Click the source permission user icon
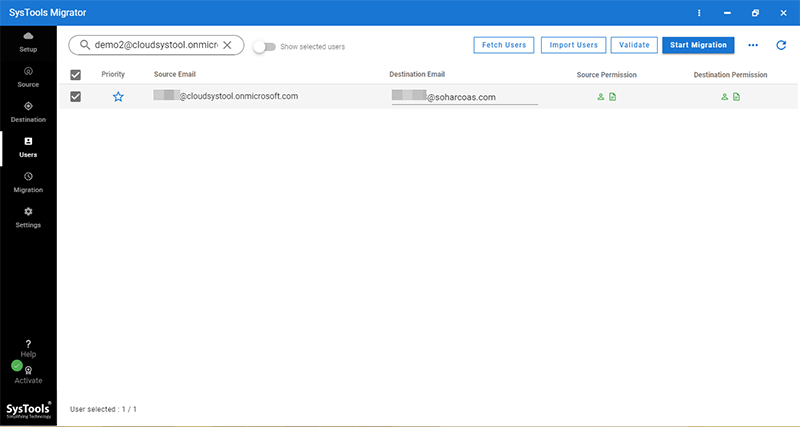This screenshot has width=800, height=427. click(x=601, y=96)
